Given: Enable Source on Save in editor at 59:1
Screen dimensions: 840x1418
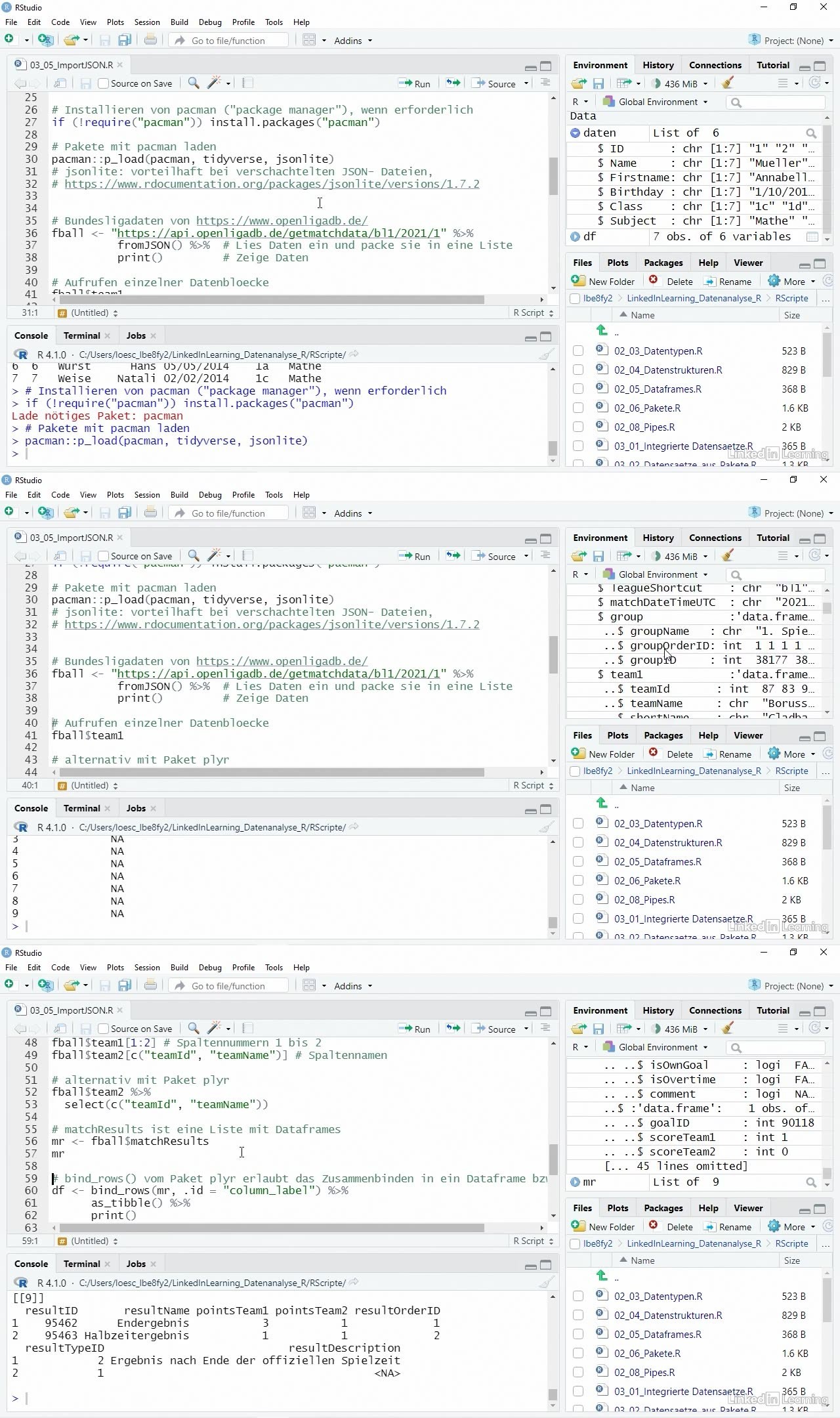Looking at the screenshot, I should pos(103,1029).
